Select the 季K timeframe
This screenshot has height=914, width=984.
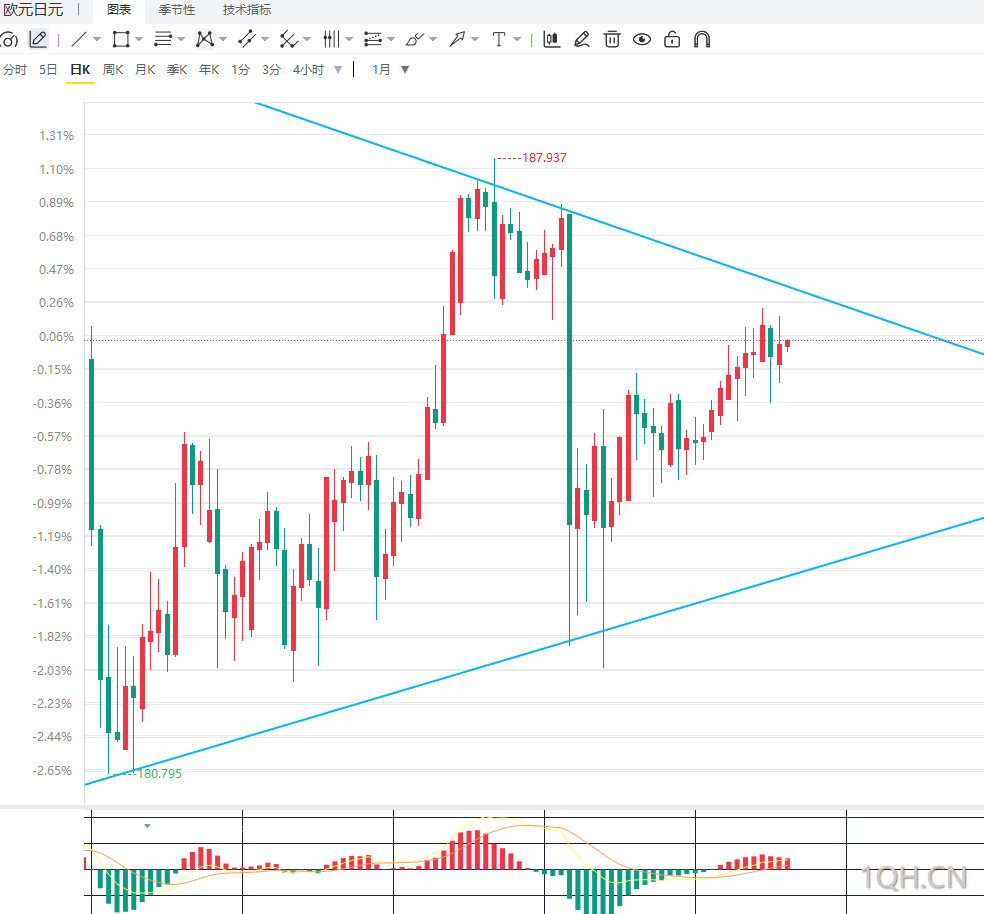[177, 70]
